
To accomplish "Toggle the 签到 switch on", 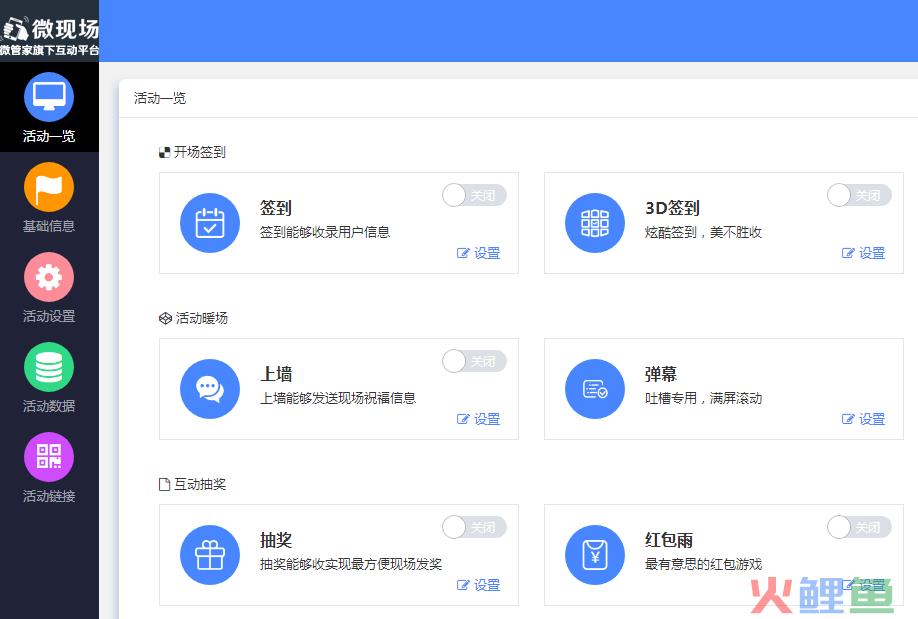I will tap(474, 195).
